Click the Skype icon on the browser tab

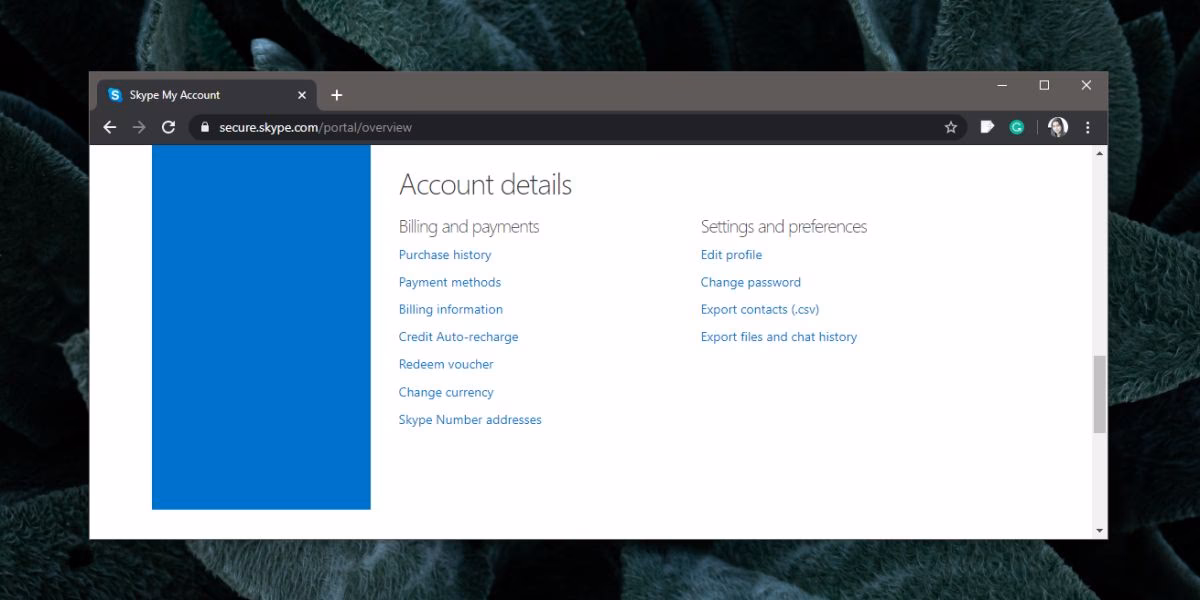click(116, 94)
